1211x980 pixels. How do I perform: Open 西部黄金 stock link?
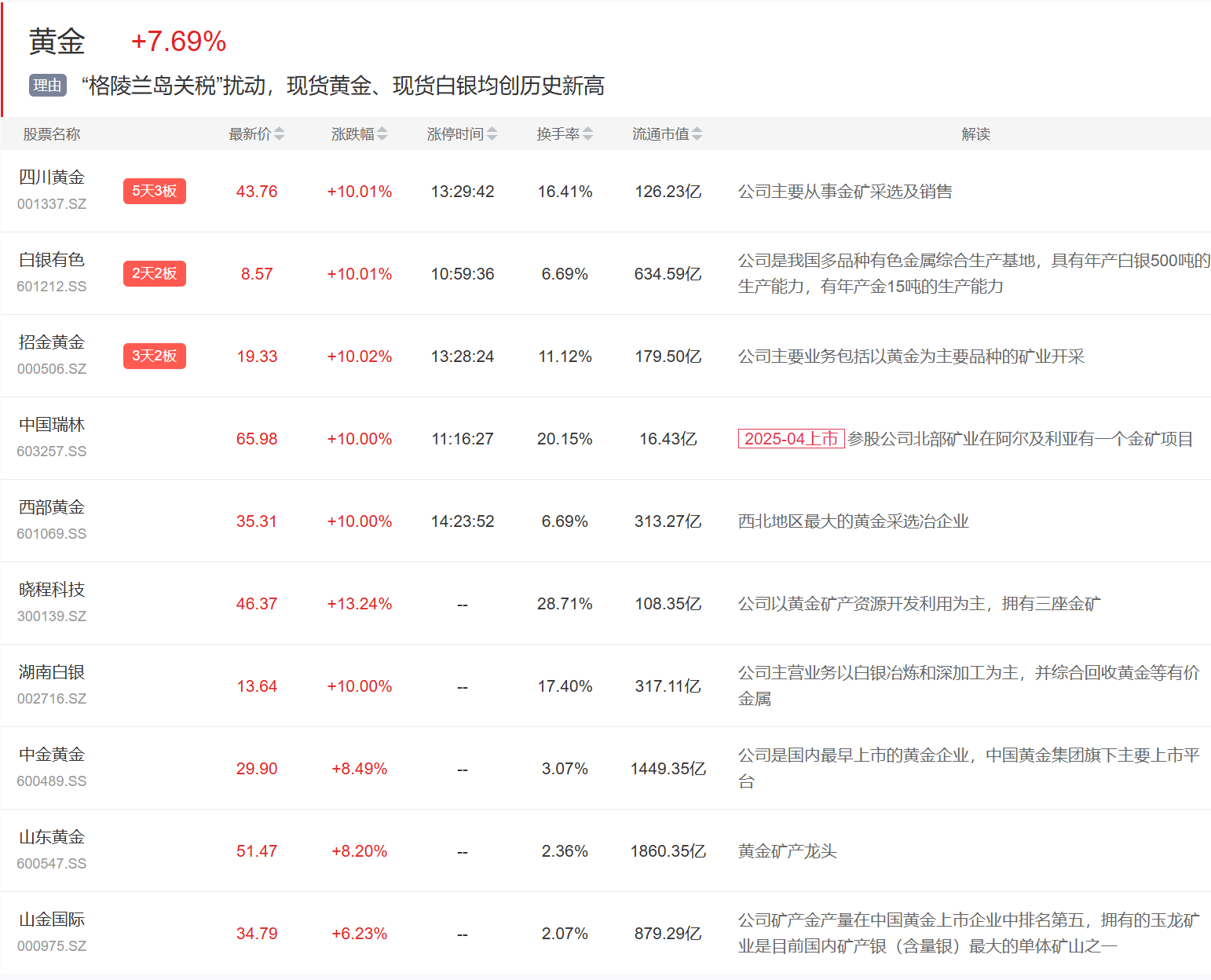tap(52, 507)
